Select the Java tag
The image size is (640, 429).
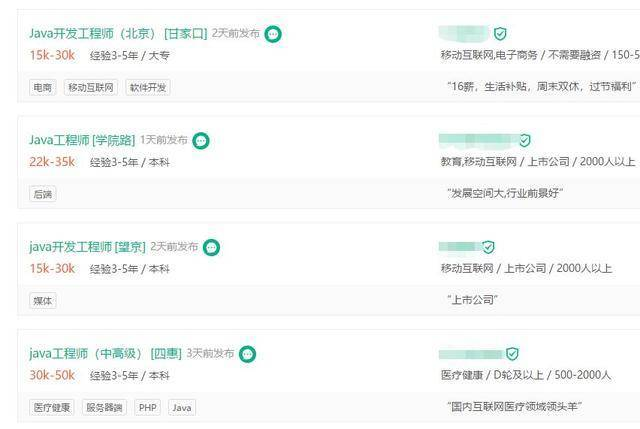[182, 407]
